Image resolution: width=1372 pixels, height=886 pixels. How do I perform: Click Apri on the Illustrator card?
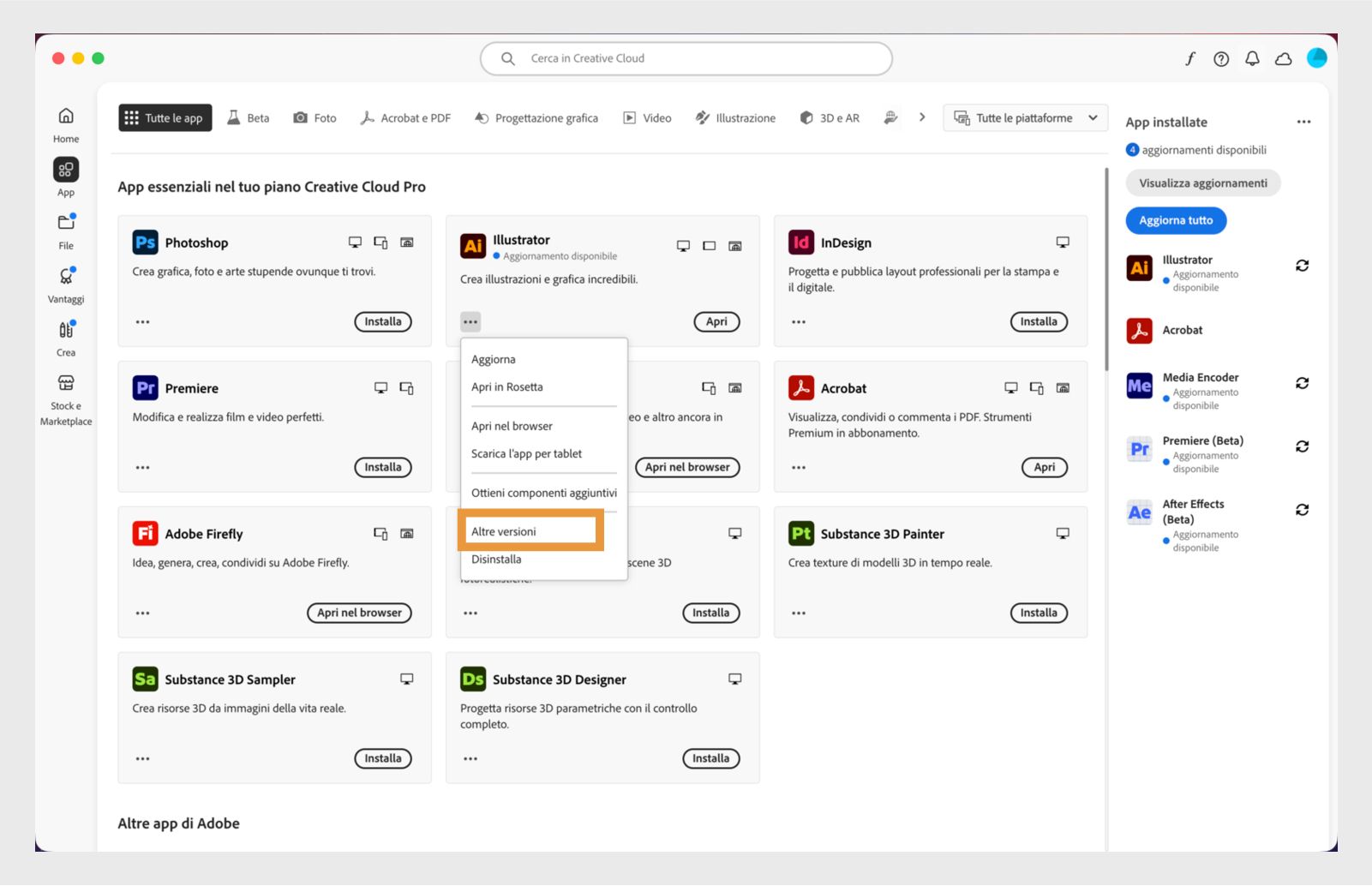pyautogui.click(x=716, y=322)
